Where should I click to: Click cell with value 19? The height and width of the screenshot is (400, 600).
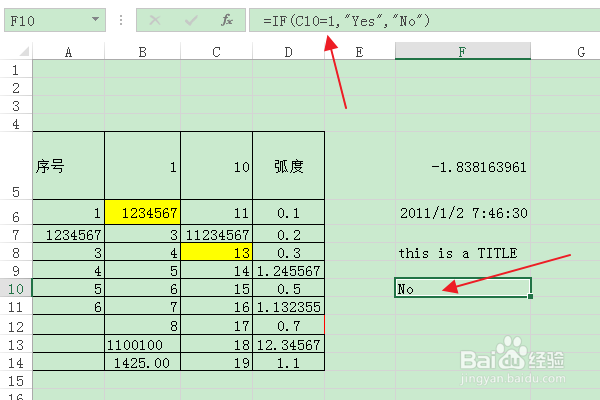pos(217,362)
